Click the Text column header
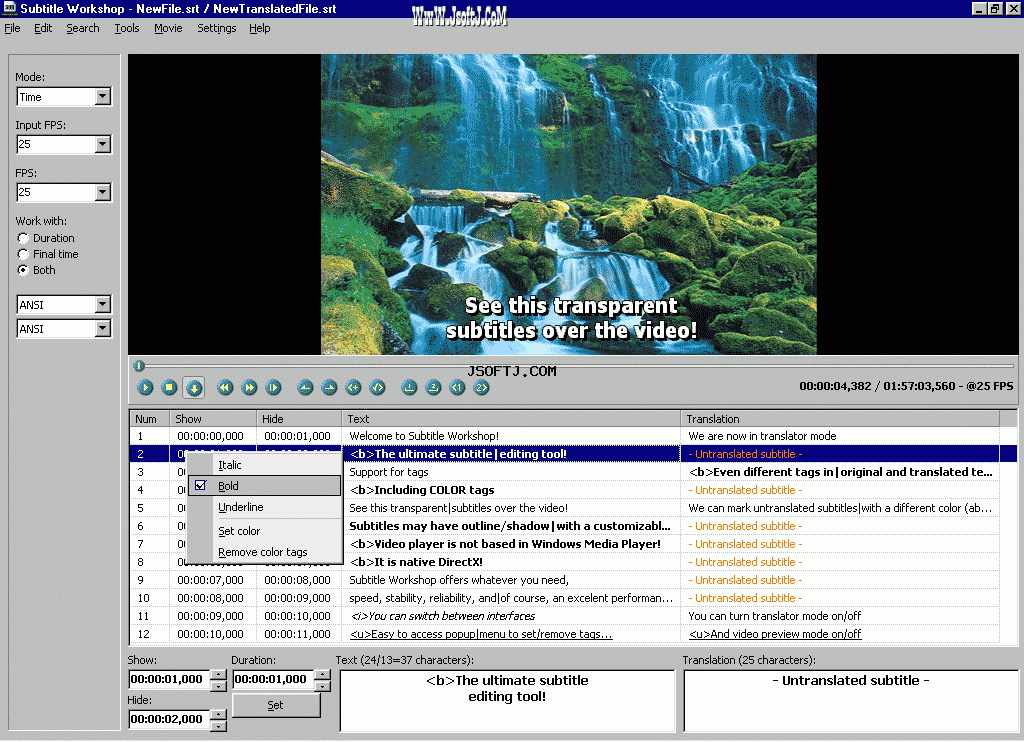The width and height of the screenshot is (1024, 742). pos(511,419)
